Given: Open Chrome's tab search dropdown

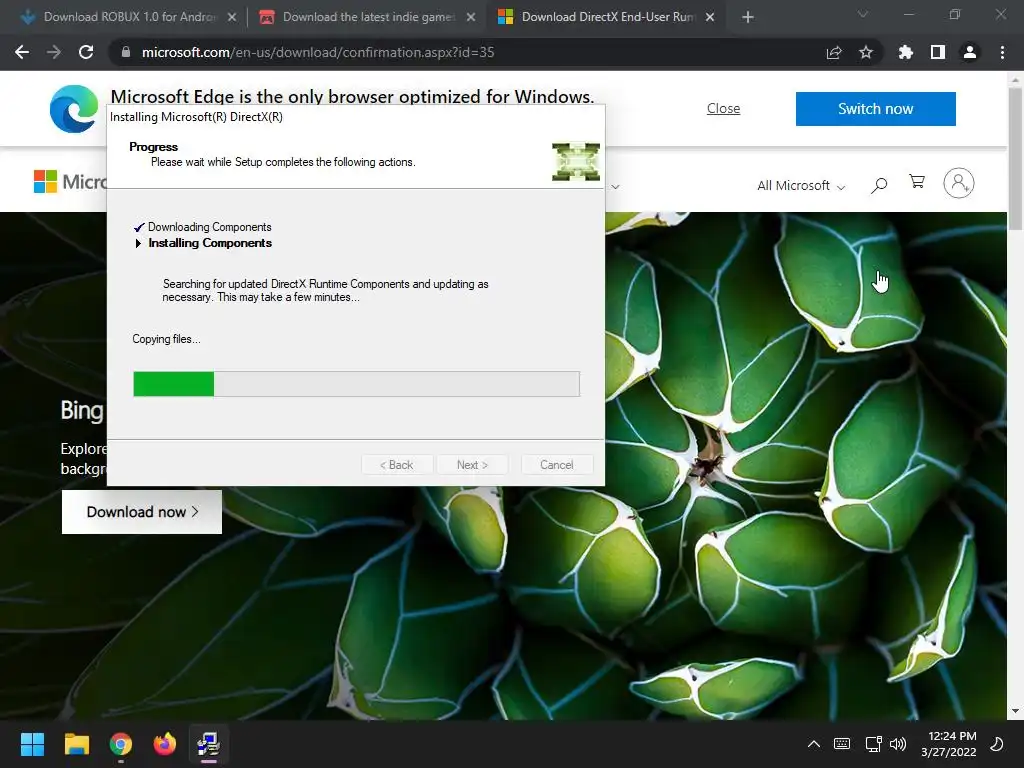Looking at the screenshot, I should click(863, 14).
